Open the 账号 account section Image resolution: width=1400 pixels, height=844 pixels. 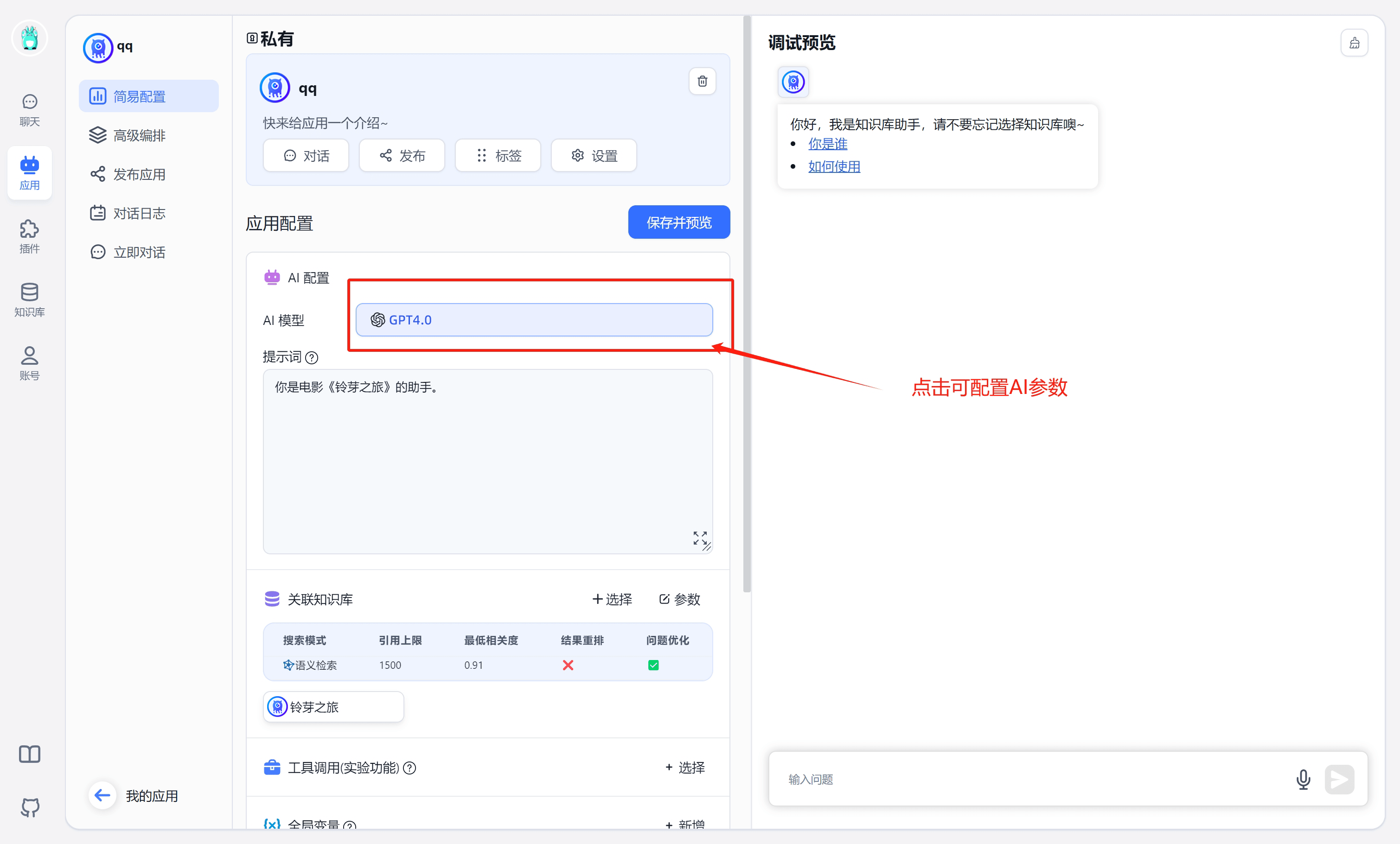point(30,363)
